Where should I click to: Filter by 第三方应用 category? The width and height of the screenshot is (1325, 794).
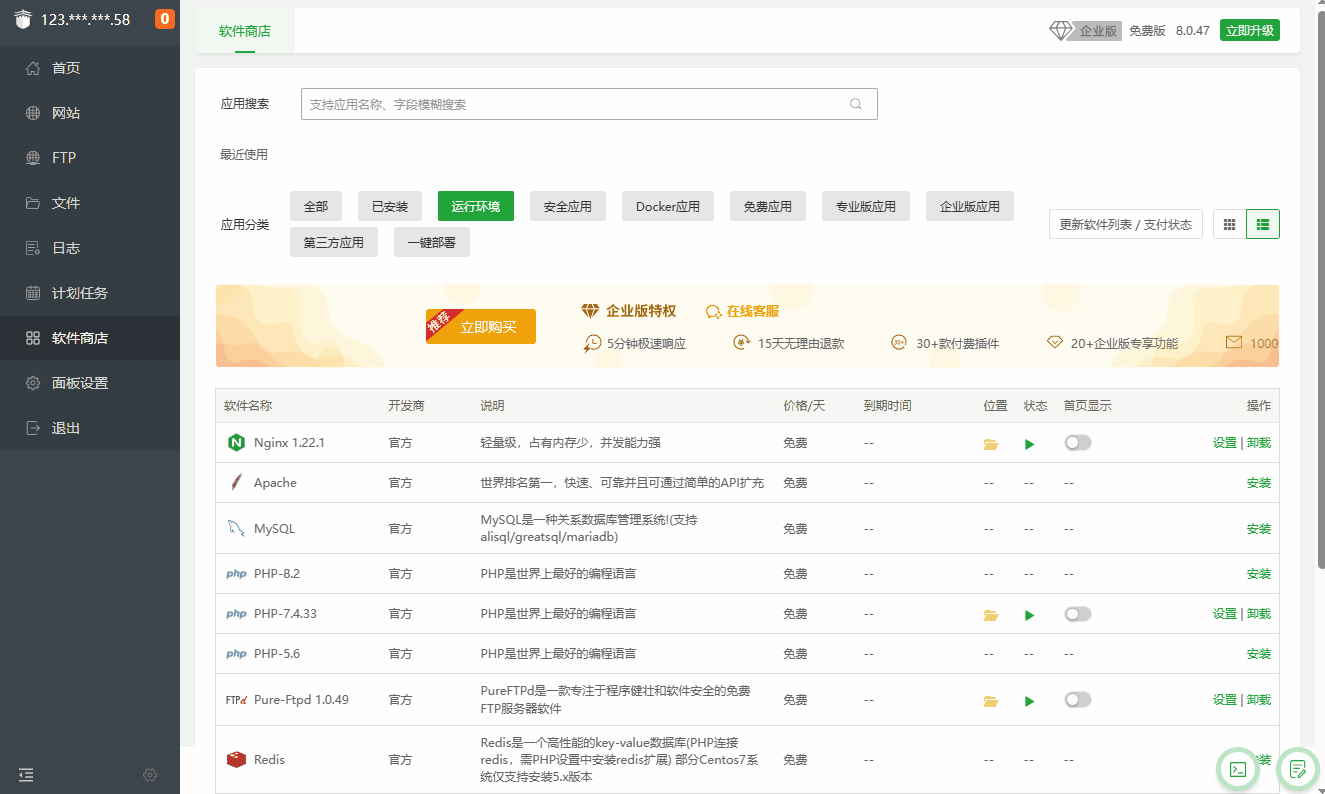tap(334, 242)
